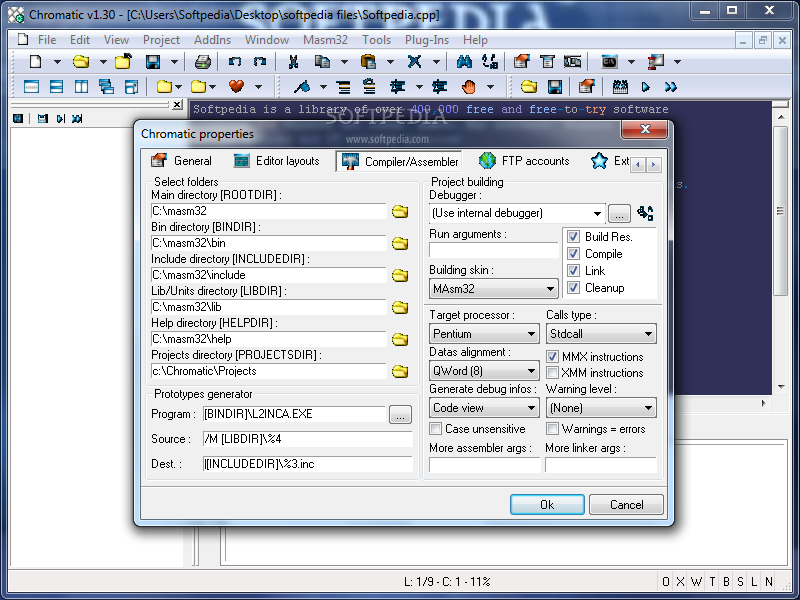
Task: Switch to the General tab
Action: pyautogui.click(x=182, y=161)
